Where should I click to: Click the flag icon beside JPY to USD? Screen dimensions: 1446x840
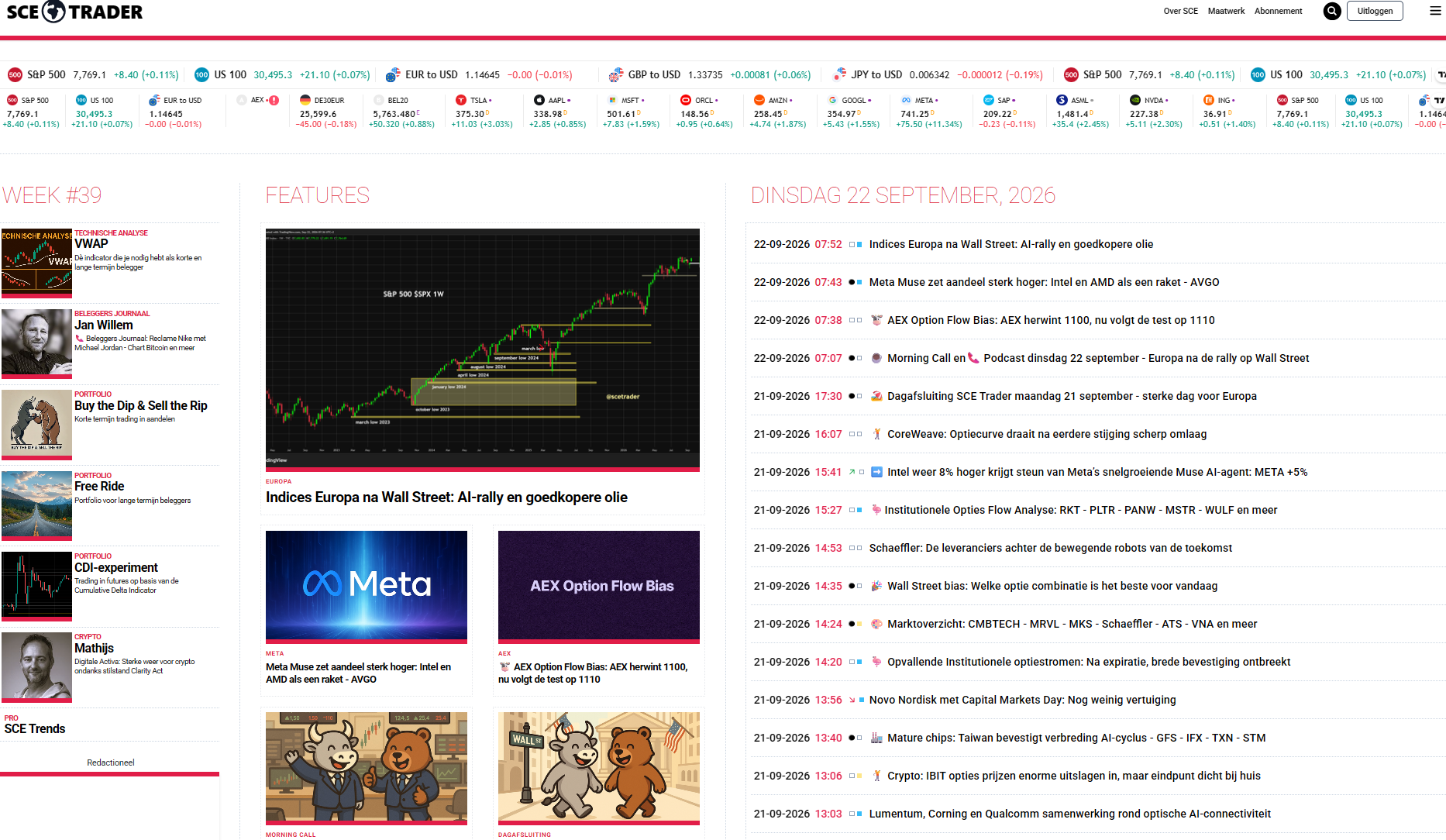(x=839, y=75)
